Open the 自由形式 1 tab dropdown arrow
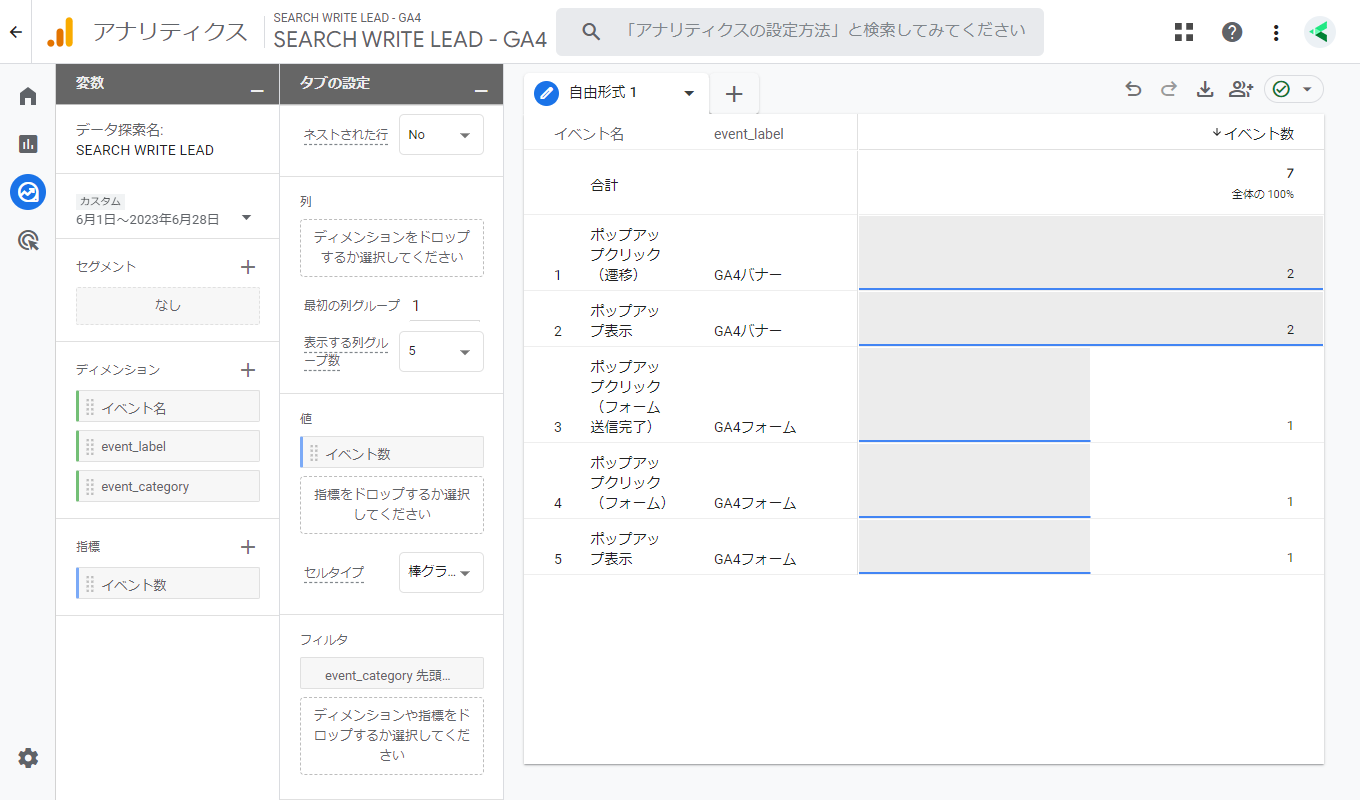 (x=689, y=93)
